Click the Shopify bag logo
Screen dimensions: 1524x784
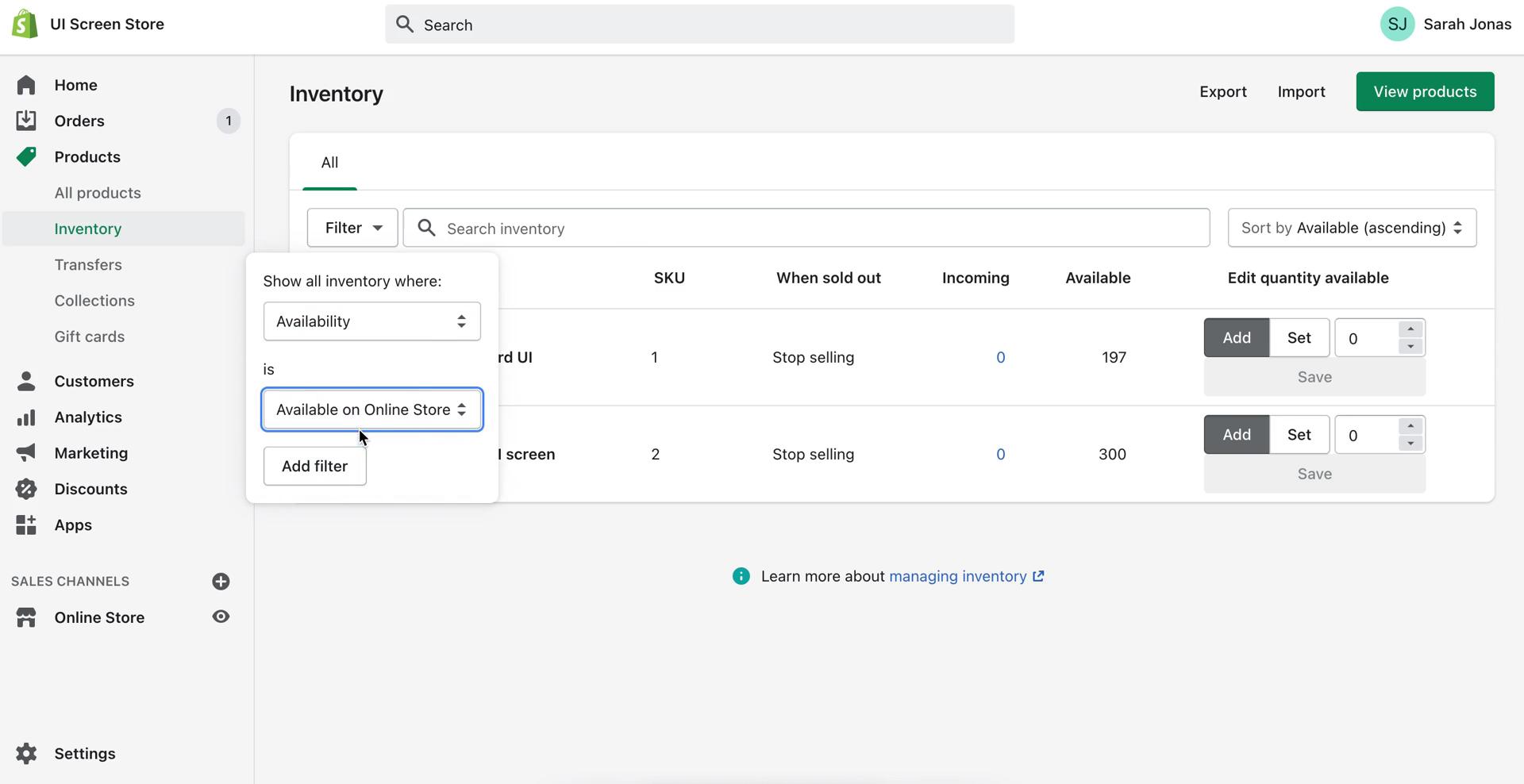(x=25, y=24)
